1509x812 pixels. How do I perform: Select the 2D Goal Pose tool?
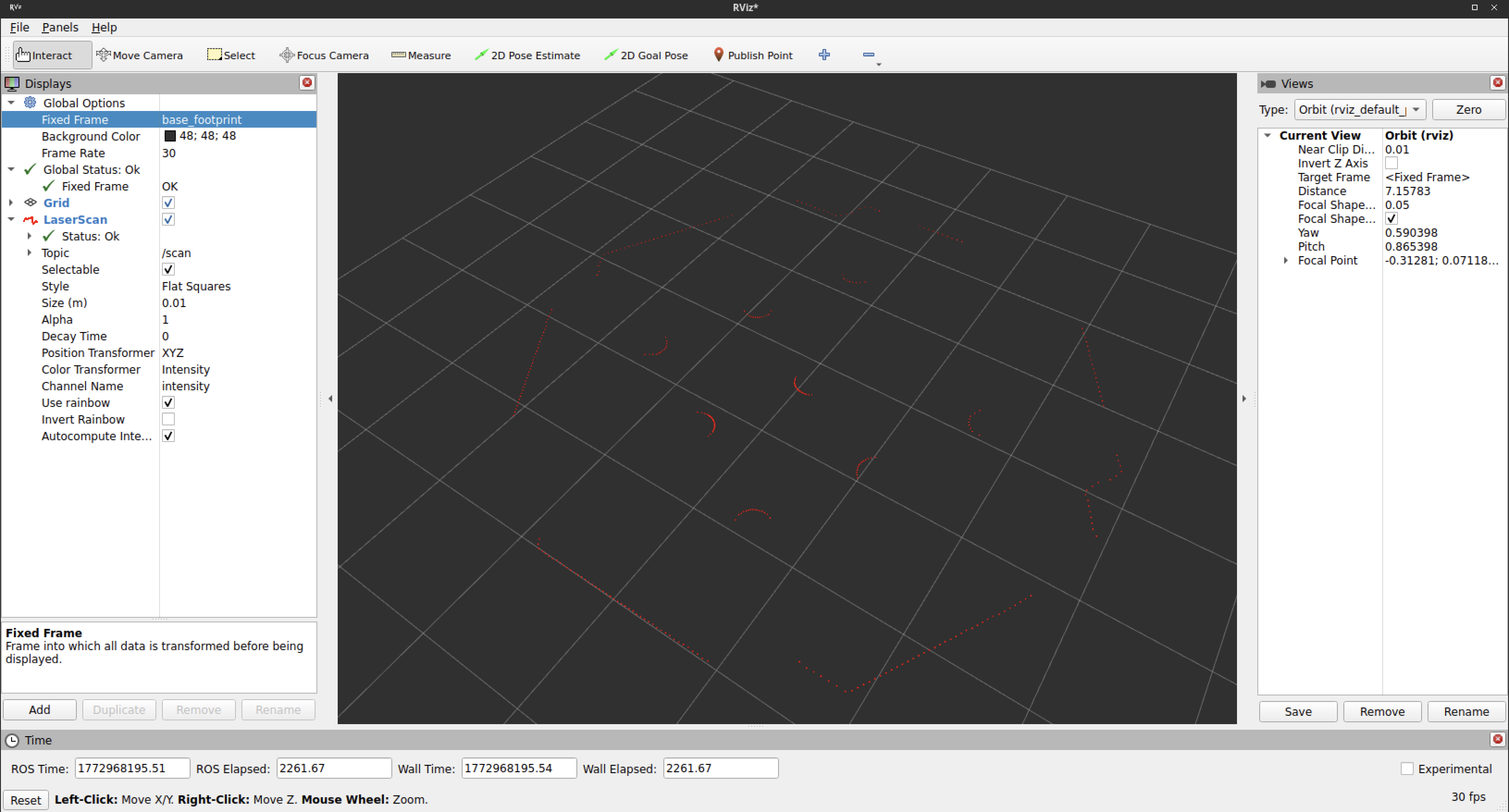pos(645,55)
